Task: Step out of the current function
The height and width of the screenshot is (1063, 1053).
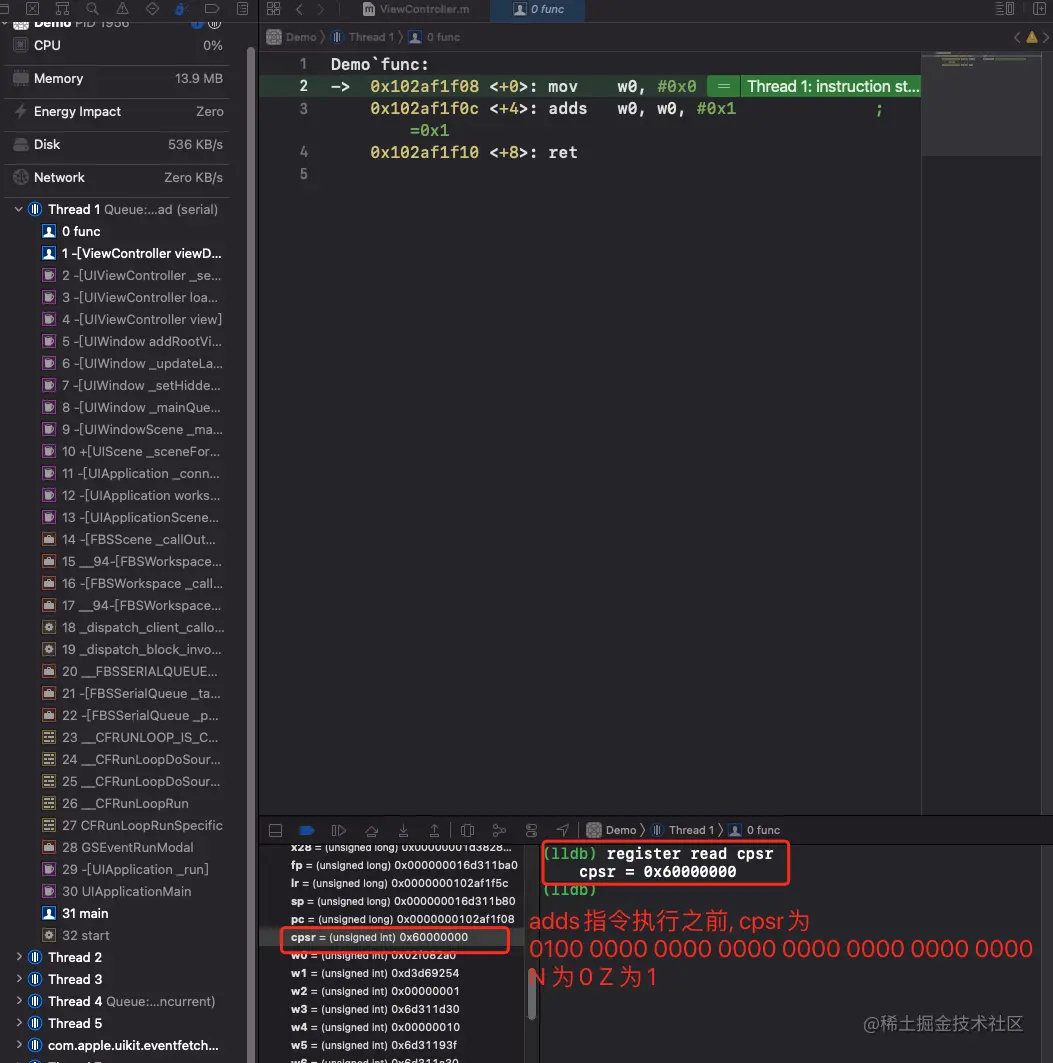Action: [435, 830]
